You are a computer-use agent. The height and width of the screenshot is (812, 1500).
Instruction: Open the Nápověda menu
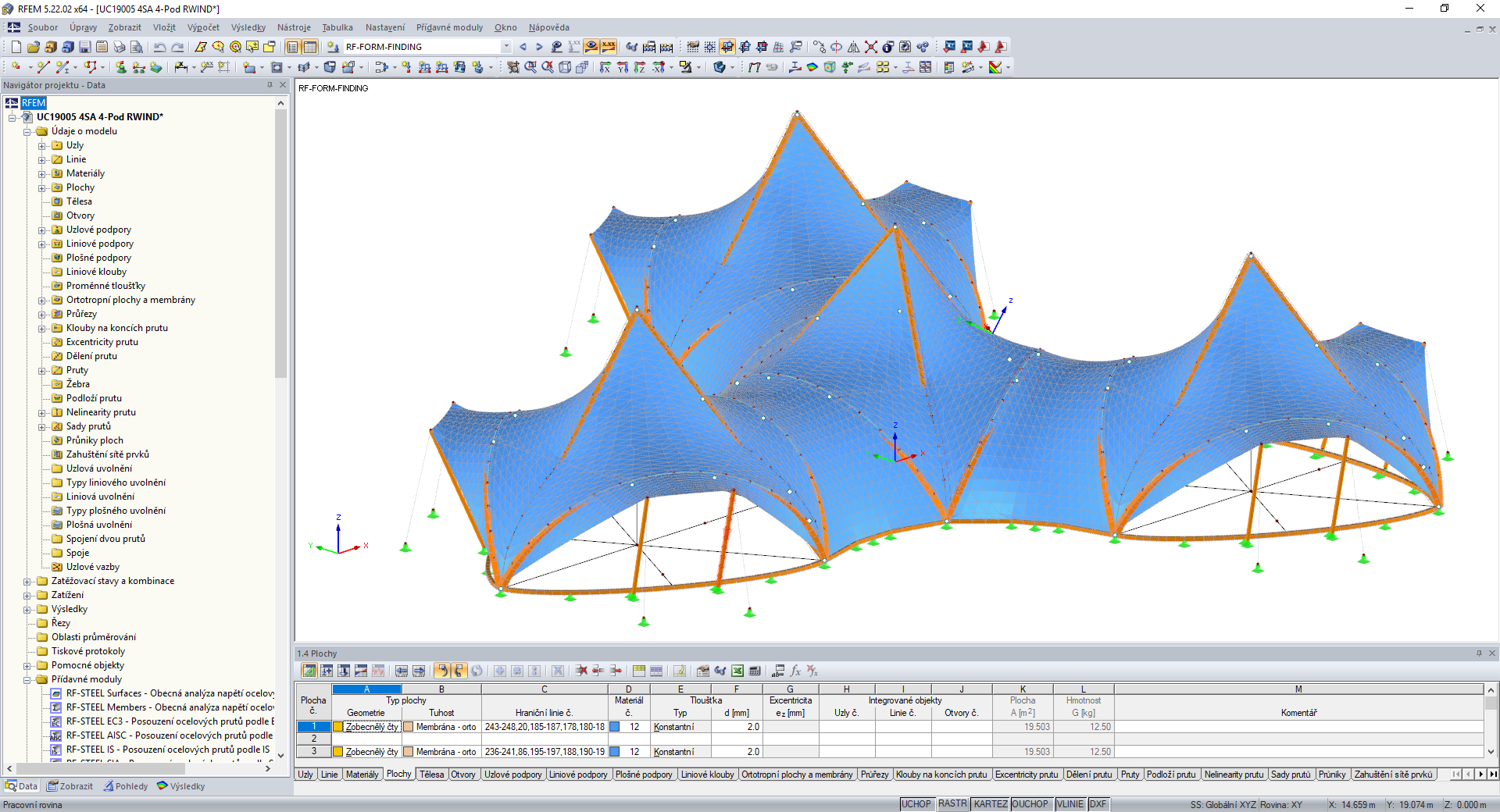(x=549, y=27)
